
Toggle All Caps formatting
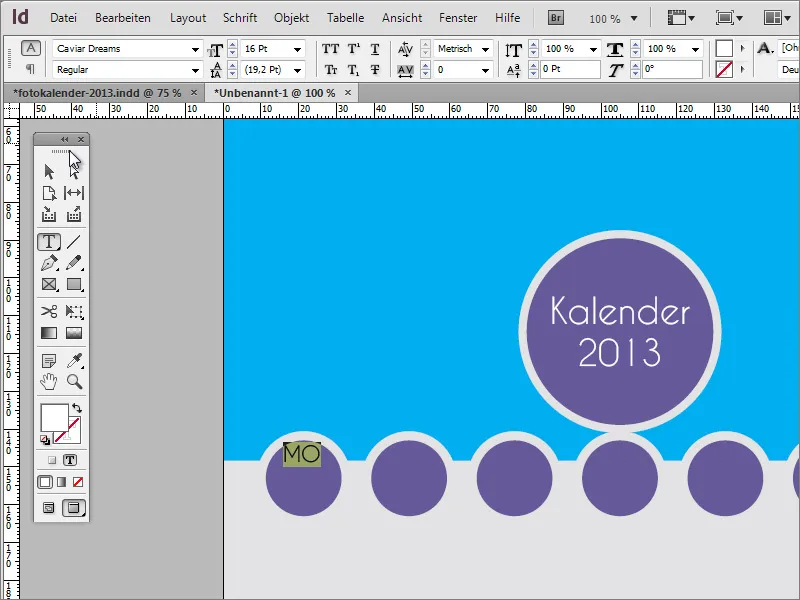coord(330,49)
